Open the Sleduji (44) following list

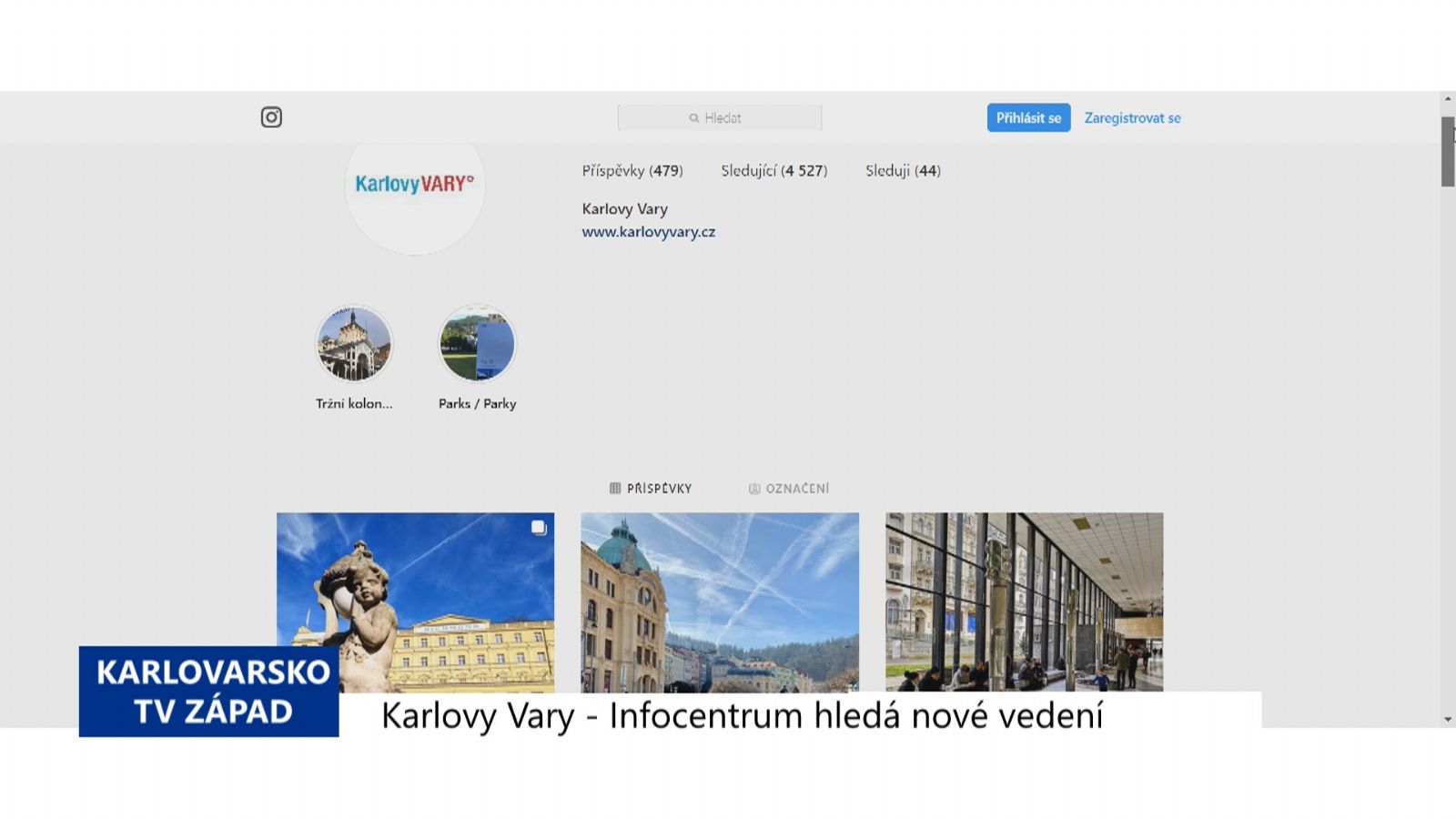coord(903,170)
